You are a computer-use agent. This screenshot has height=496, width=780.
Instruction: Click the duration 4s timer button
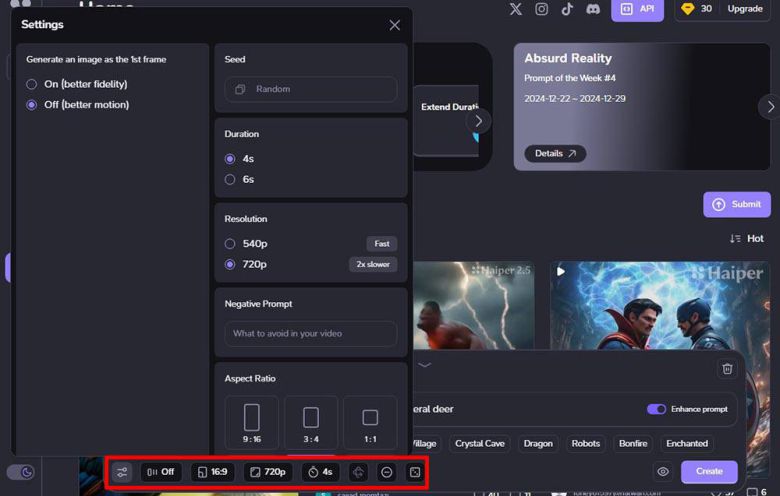click(x=321, y=472)
